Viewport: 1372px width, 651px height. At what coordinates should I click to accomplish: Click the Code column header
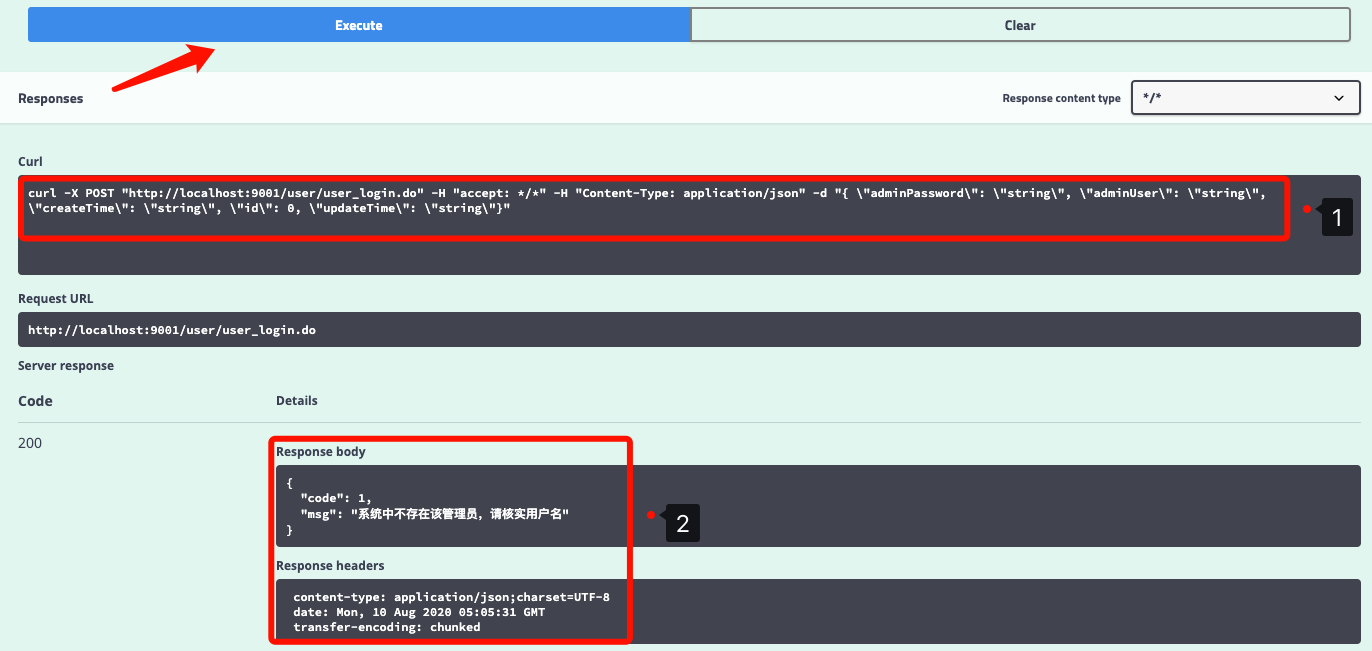(35, 401)
